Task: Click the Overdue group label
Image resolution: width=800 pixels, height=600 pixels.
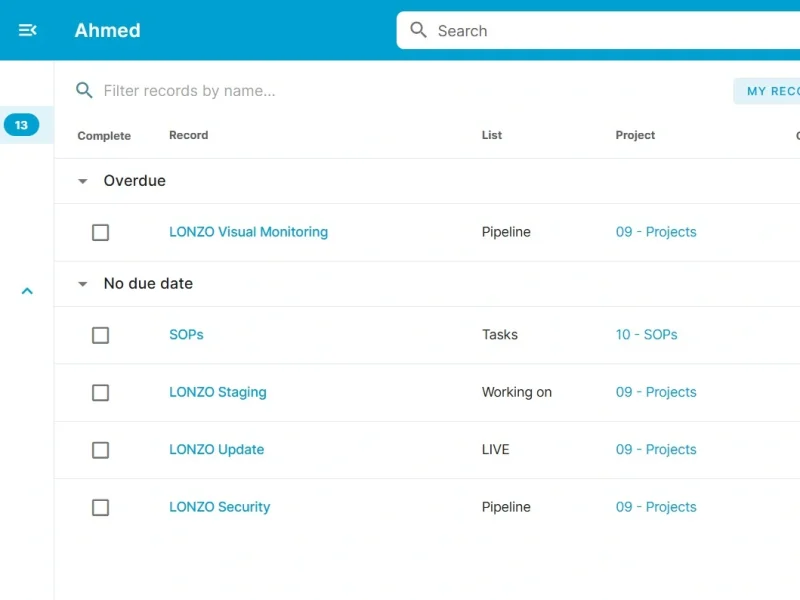Action: coord(135,181)
